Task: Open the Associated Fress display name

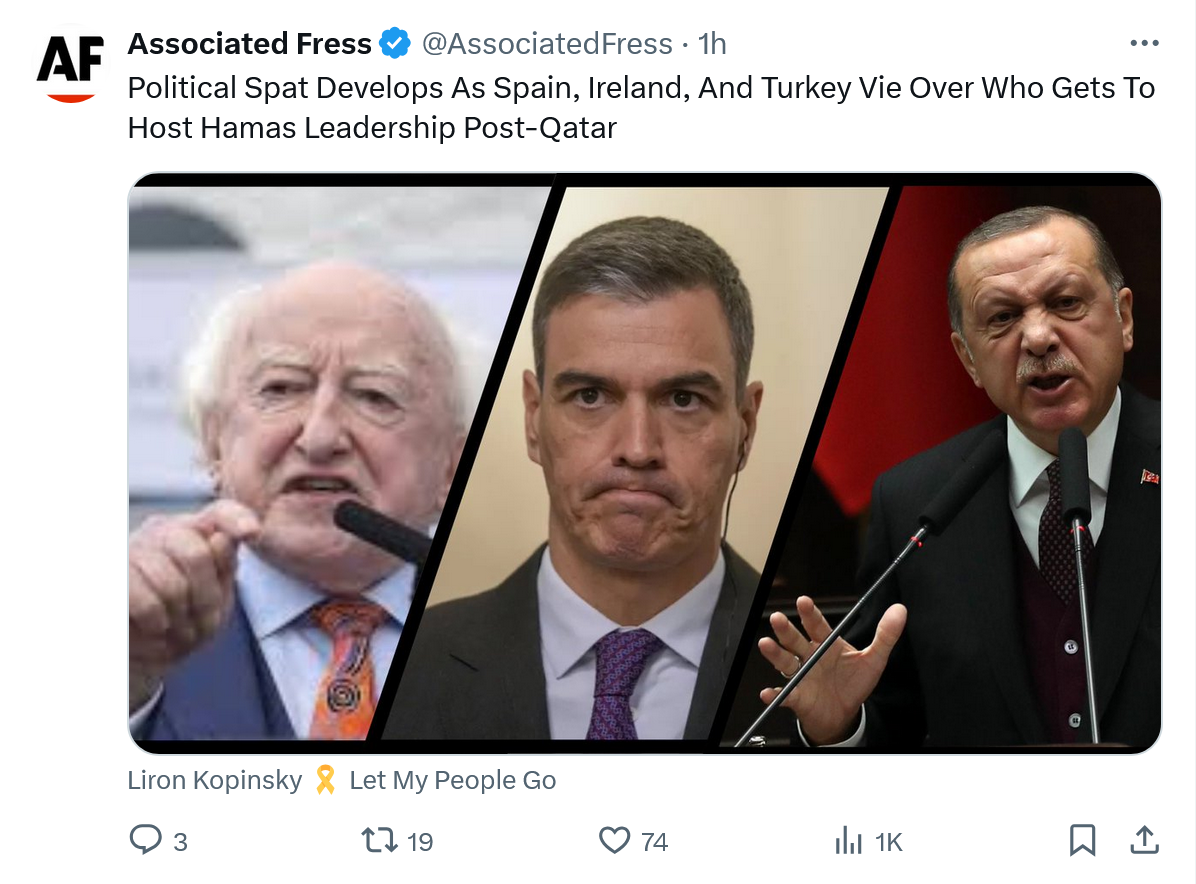Action: coord(250,44)
